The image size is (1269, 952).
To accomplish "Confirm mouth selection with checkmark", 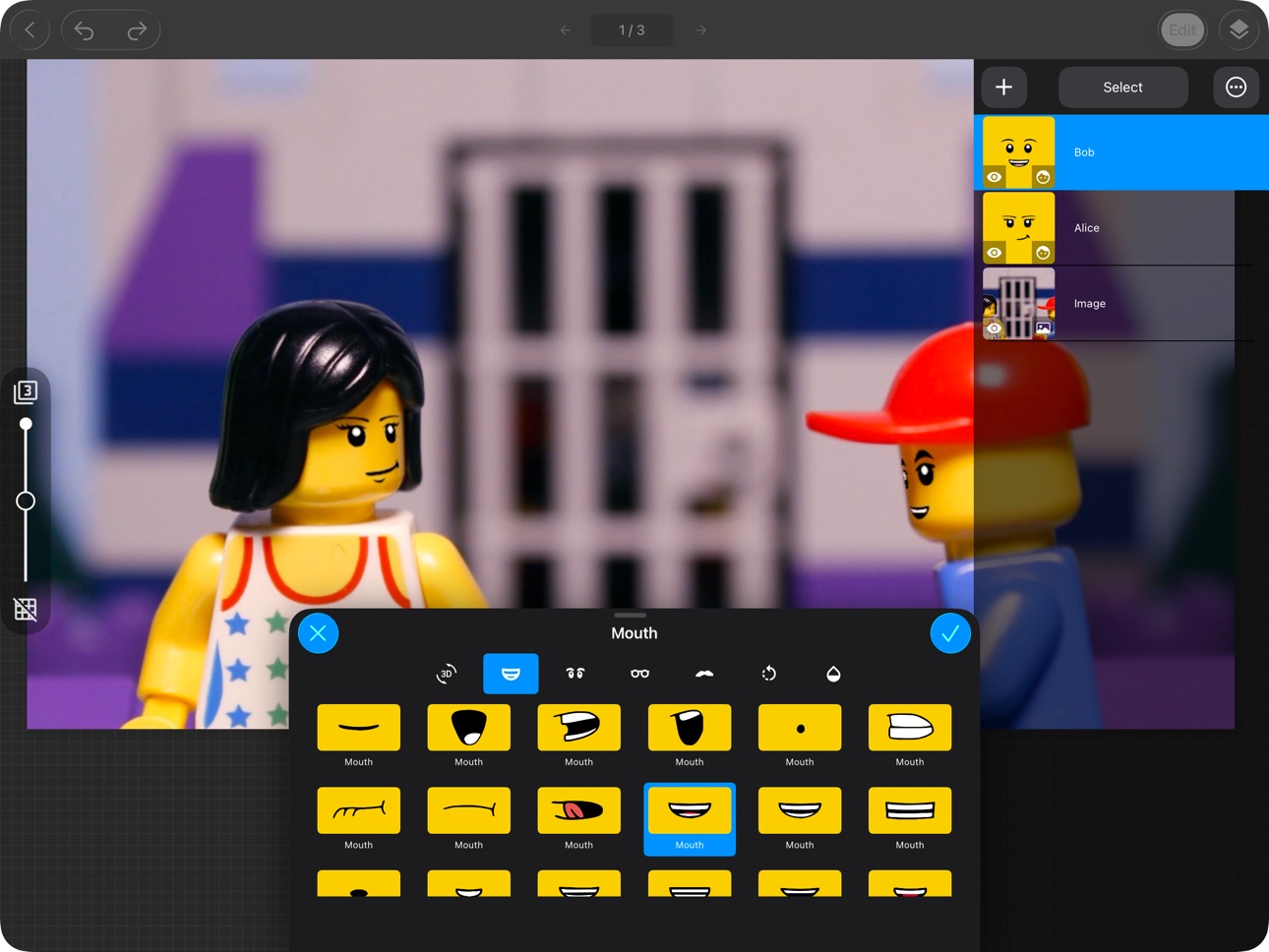I will (x=950, y=633).
